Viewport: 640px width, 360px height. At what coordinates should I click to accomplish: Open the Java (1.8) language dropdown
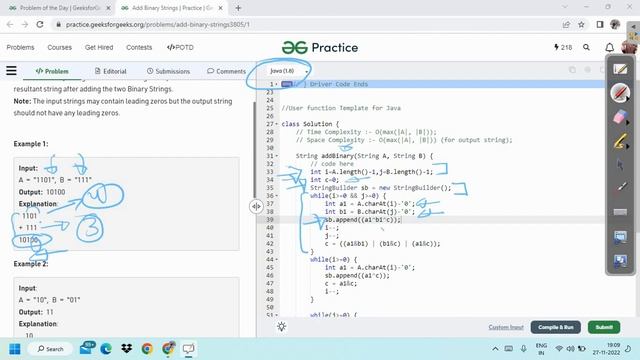(x=288, y=71)
